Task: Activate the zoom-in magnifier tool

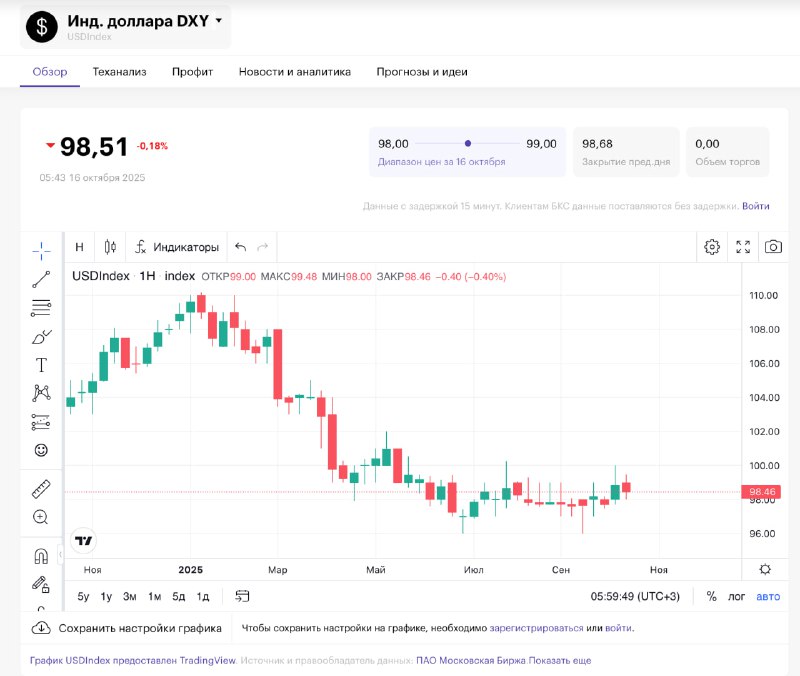Action: tap(40, 518)
